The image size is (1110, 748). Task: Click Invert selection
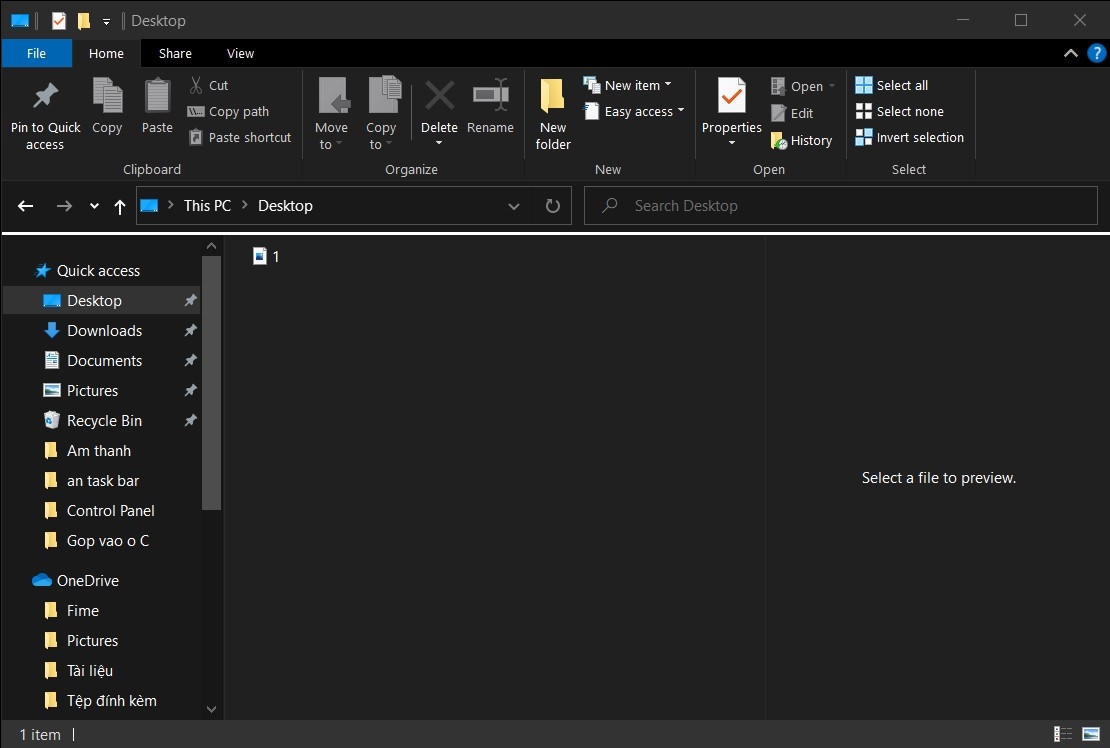[910, 137]
